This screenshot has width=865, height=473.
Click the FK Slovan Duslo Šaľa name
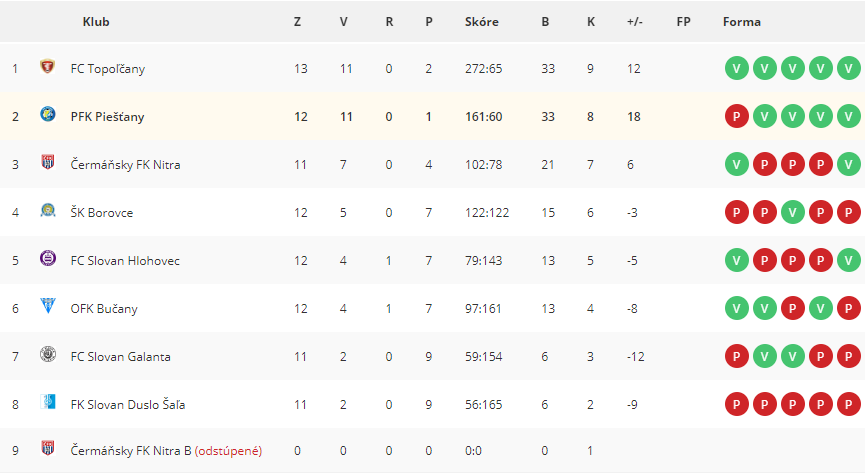pyautogui.click(x=128, y=405)
